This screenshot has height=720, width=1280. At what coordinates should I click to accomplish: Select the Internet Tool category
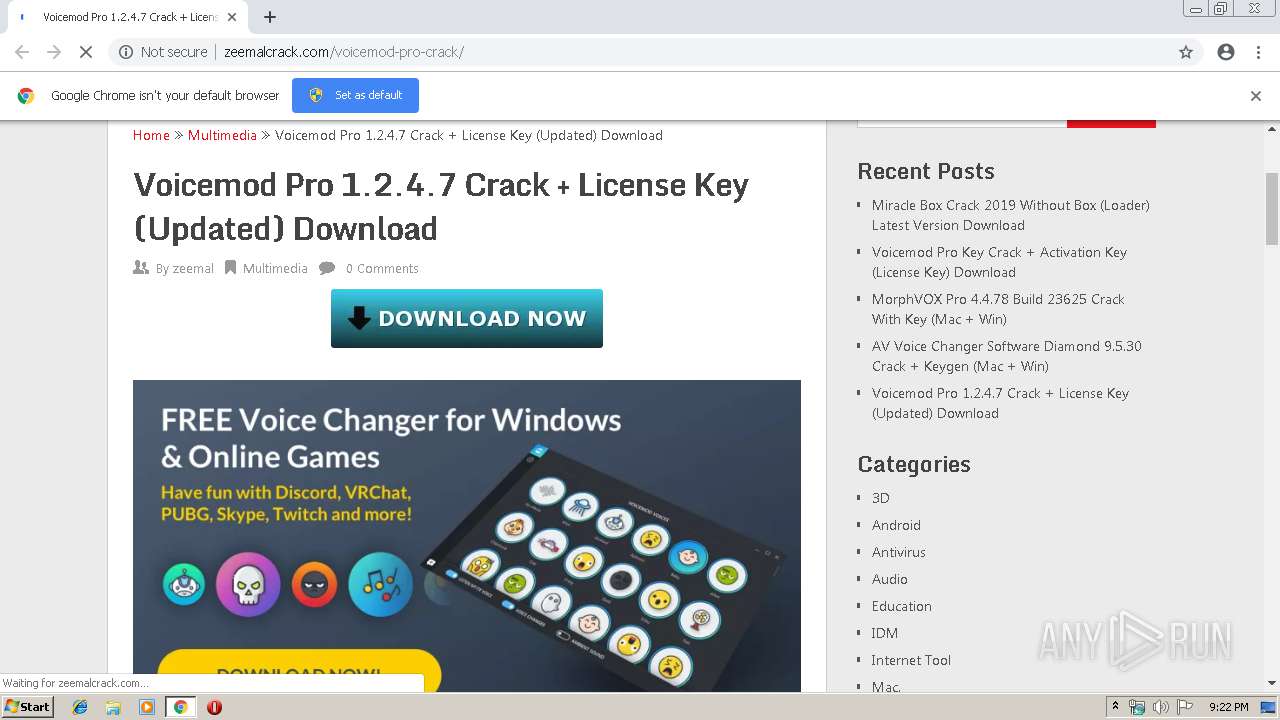tap(911, 660)
